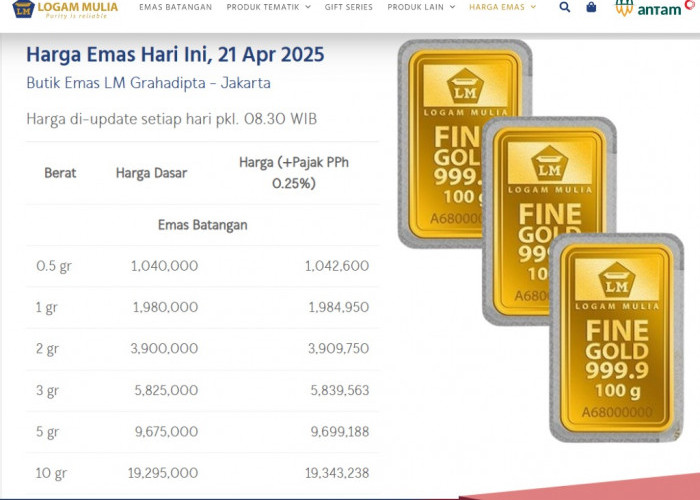Open the Produk Lain menu
Viewport: 700px width, 500px height.
pos(416,7)
